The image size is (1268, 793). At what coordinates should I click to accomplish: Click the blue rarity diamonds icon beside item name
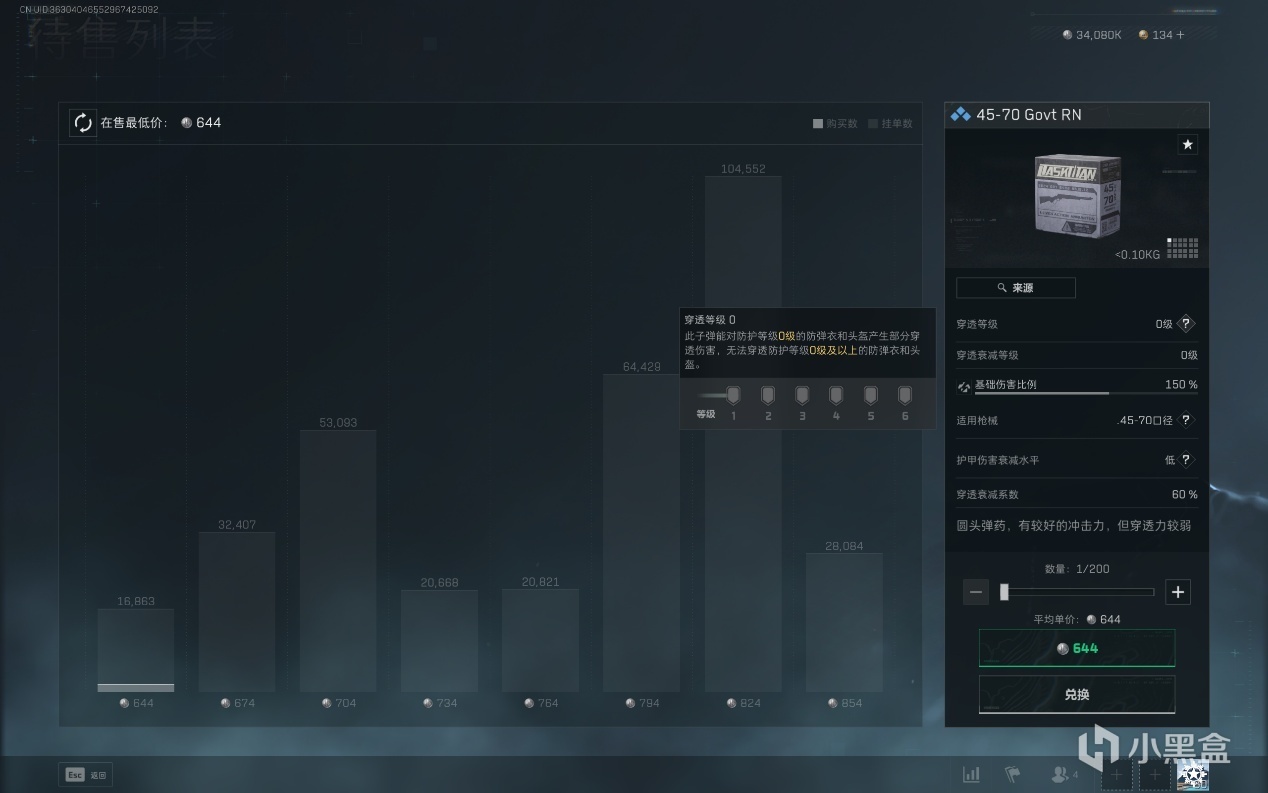[x=960, y=115]
